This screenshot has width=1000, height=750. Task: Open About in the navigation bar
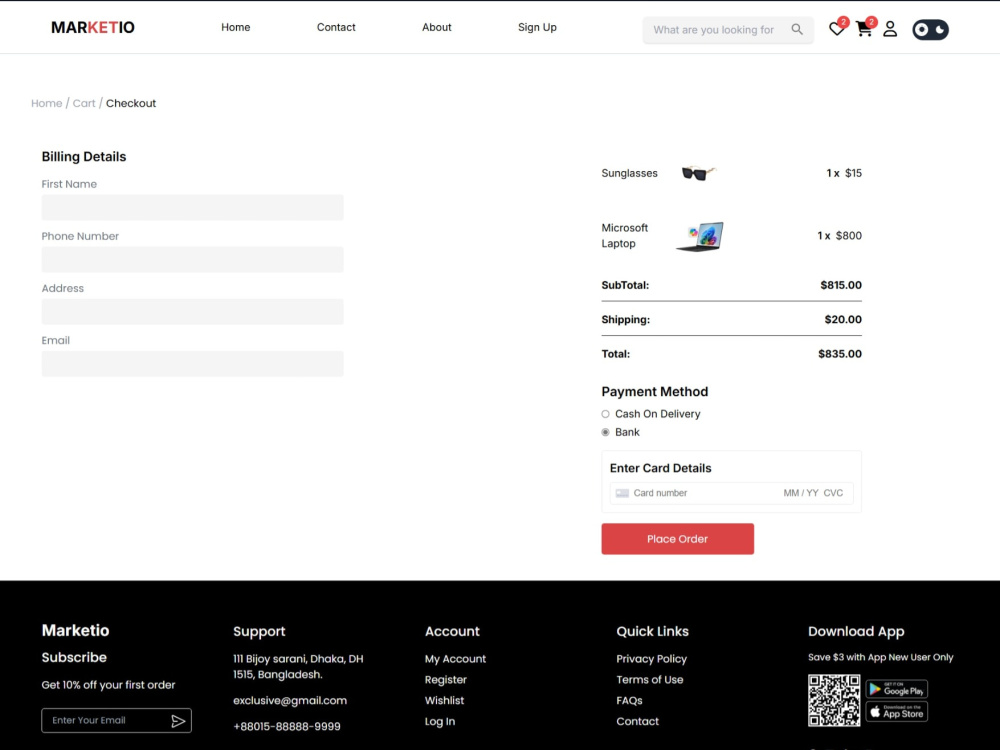click(436, 27)
